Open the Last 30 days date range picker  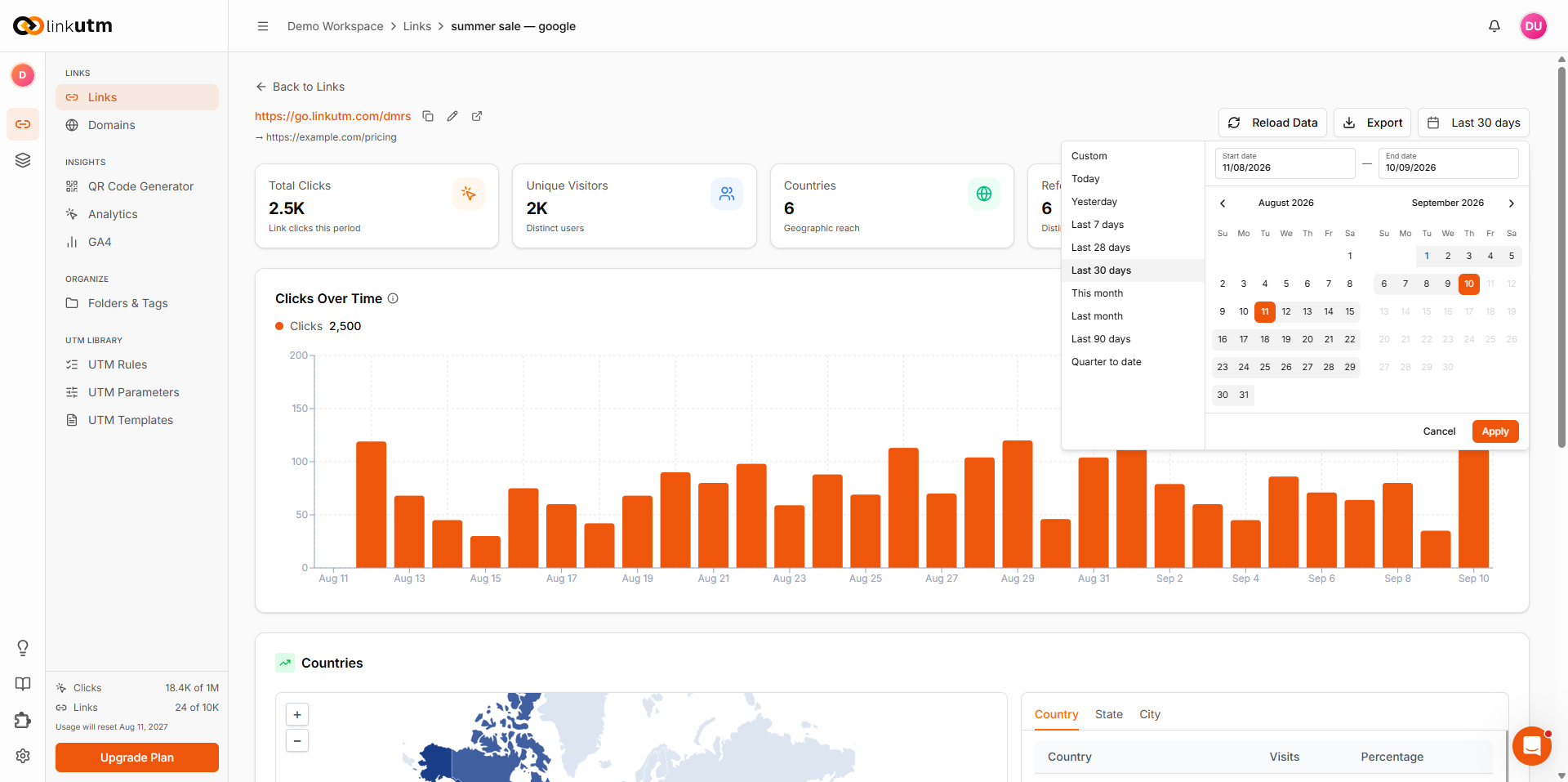coord(1473,123)
